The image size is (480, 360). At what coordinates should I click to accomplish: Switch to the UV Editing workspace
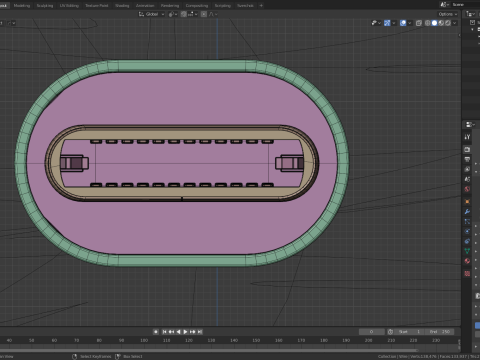(69, 5)
